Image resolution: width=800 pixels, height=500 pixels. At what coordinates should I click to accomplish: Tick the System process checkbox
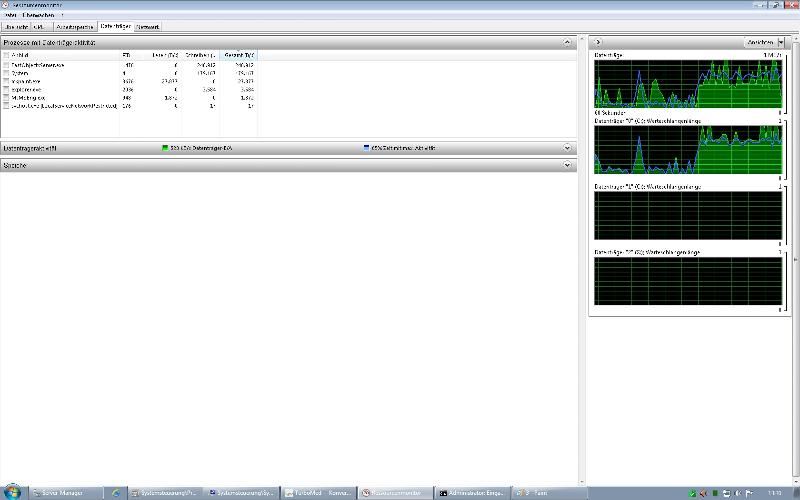point(6,73)
